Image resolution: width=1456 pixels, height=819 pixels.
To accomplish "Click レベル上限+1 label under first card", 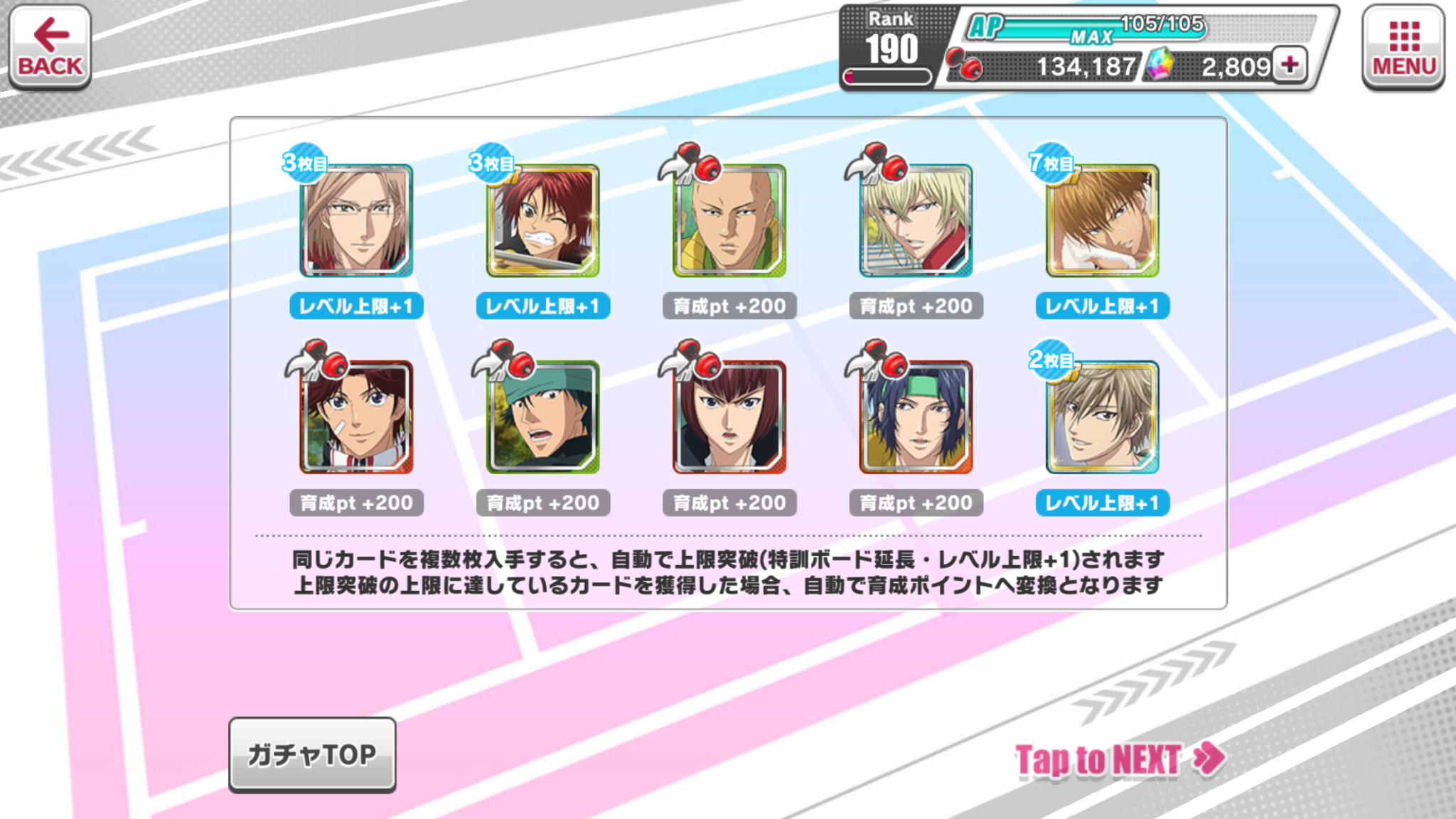I will tap(356, 306).
